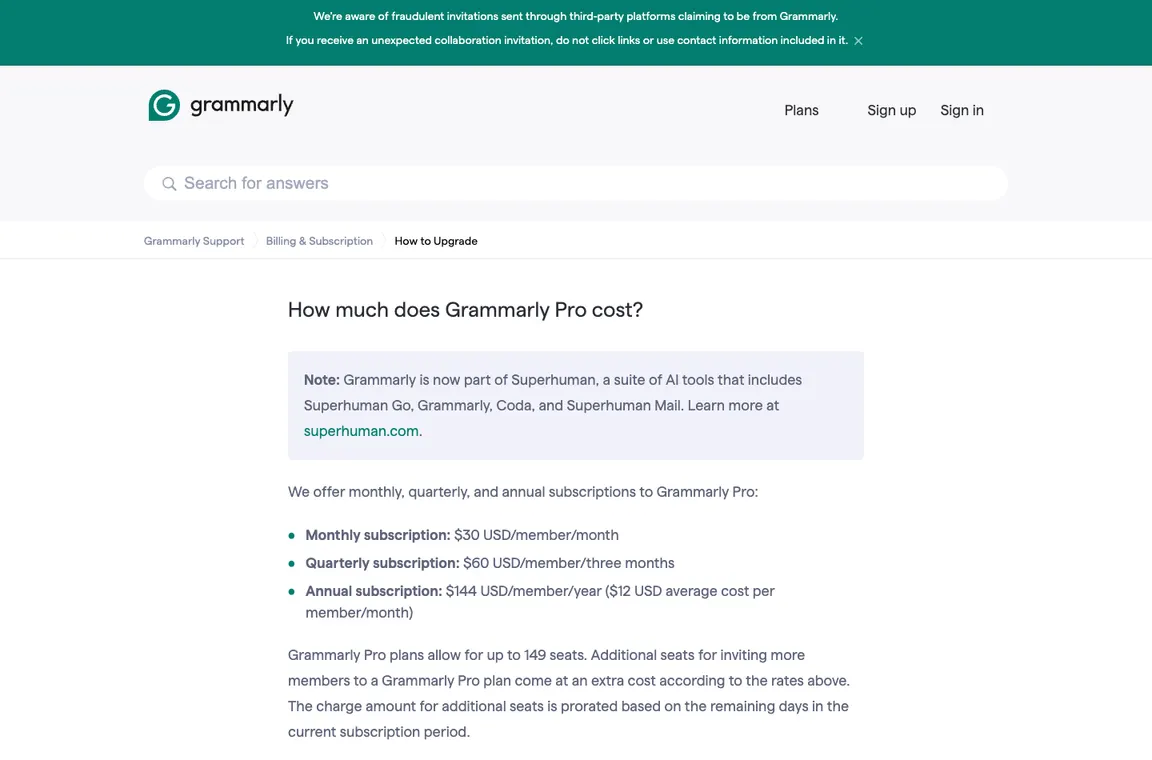The width and height of the screenshot is (1152, 760).
Task: Open the Sign in page
Action: coord(962,110)
